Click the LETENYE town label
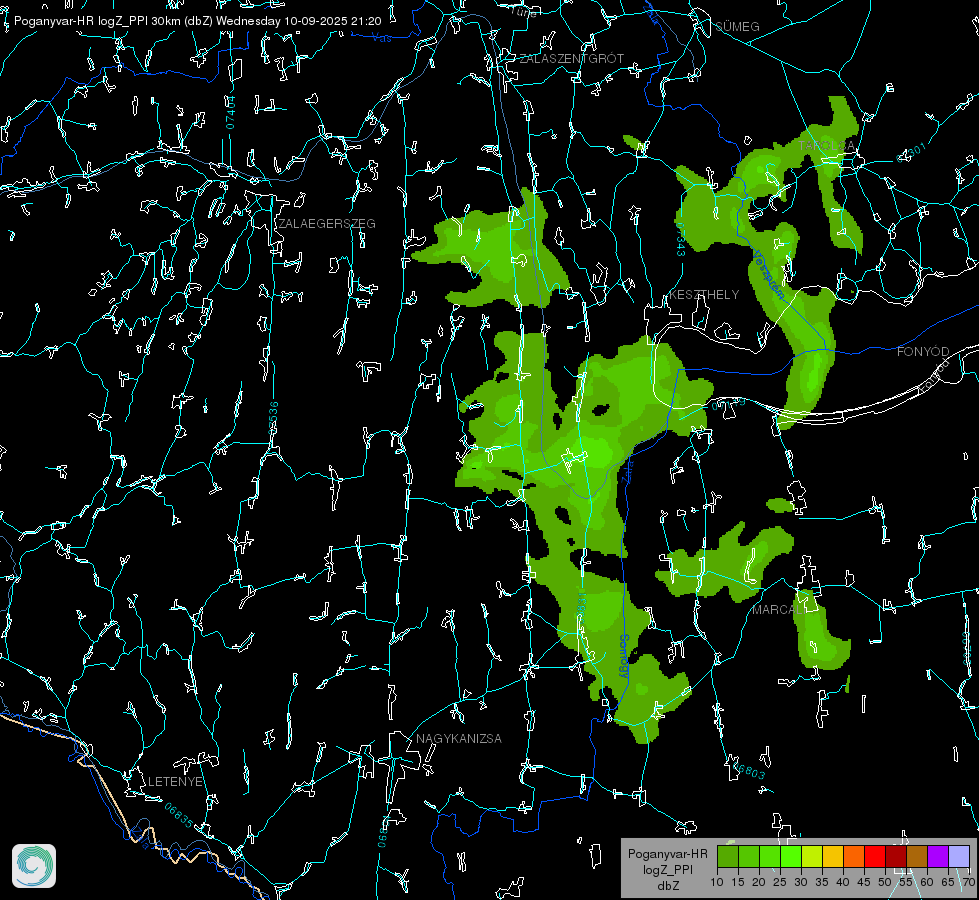 click(175, 781)
